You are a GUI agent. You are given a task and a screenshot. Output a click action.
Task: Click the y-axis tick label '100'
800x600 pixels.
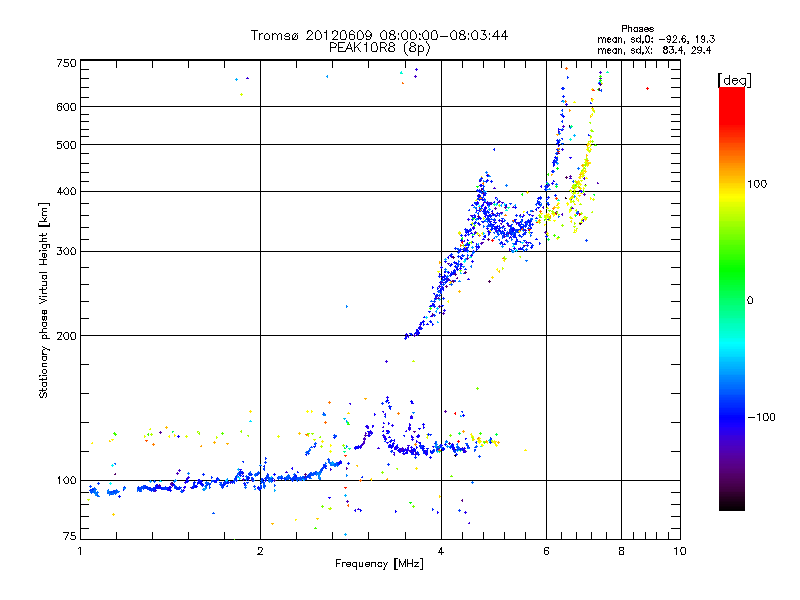click(67, 480)
